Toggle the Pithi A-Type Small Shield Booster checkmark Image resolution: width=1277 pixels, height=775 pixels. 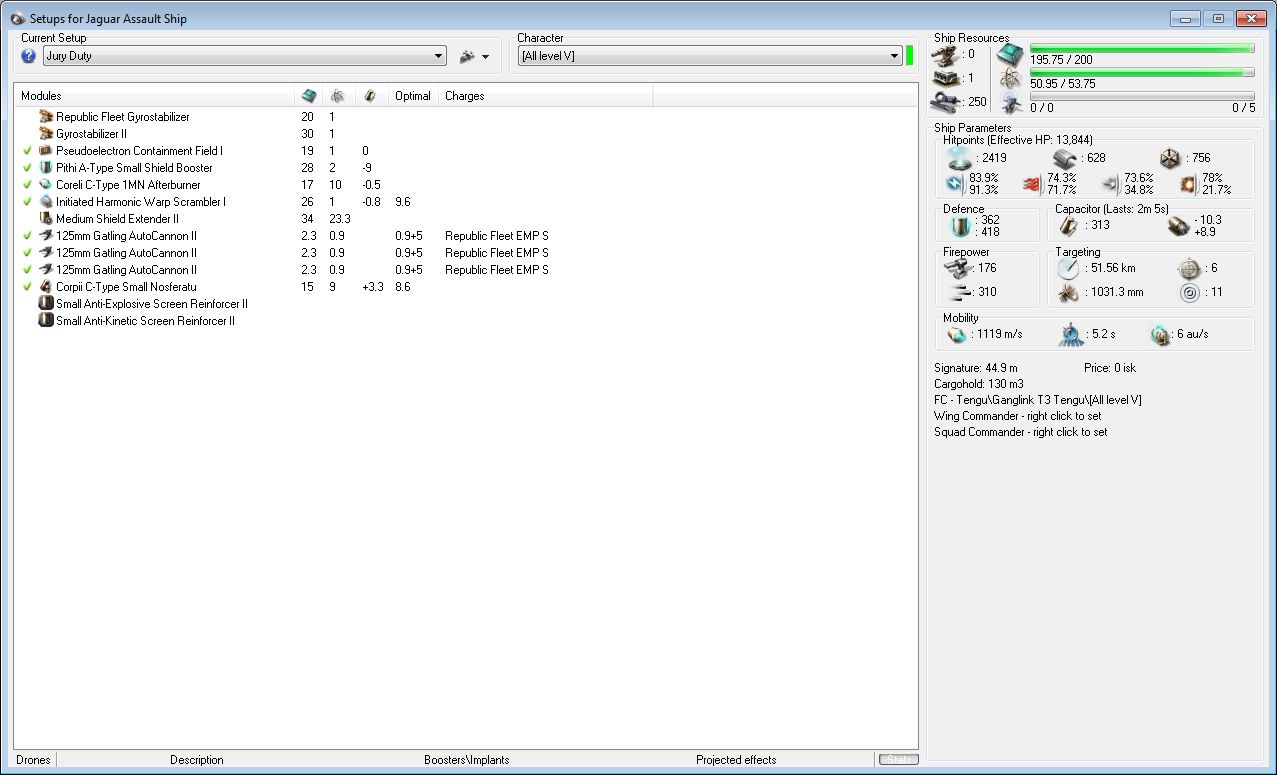click(27, 168)
